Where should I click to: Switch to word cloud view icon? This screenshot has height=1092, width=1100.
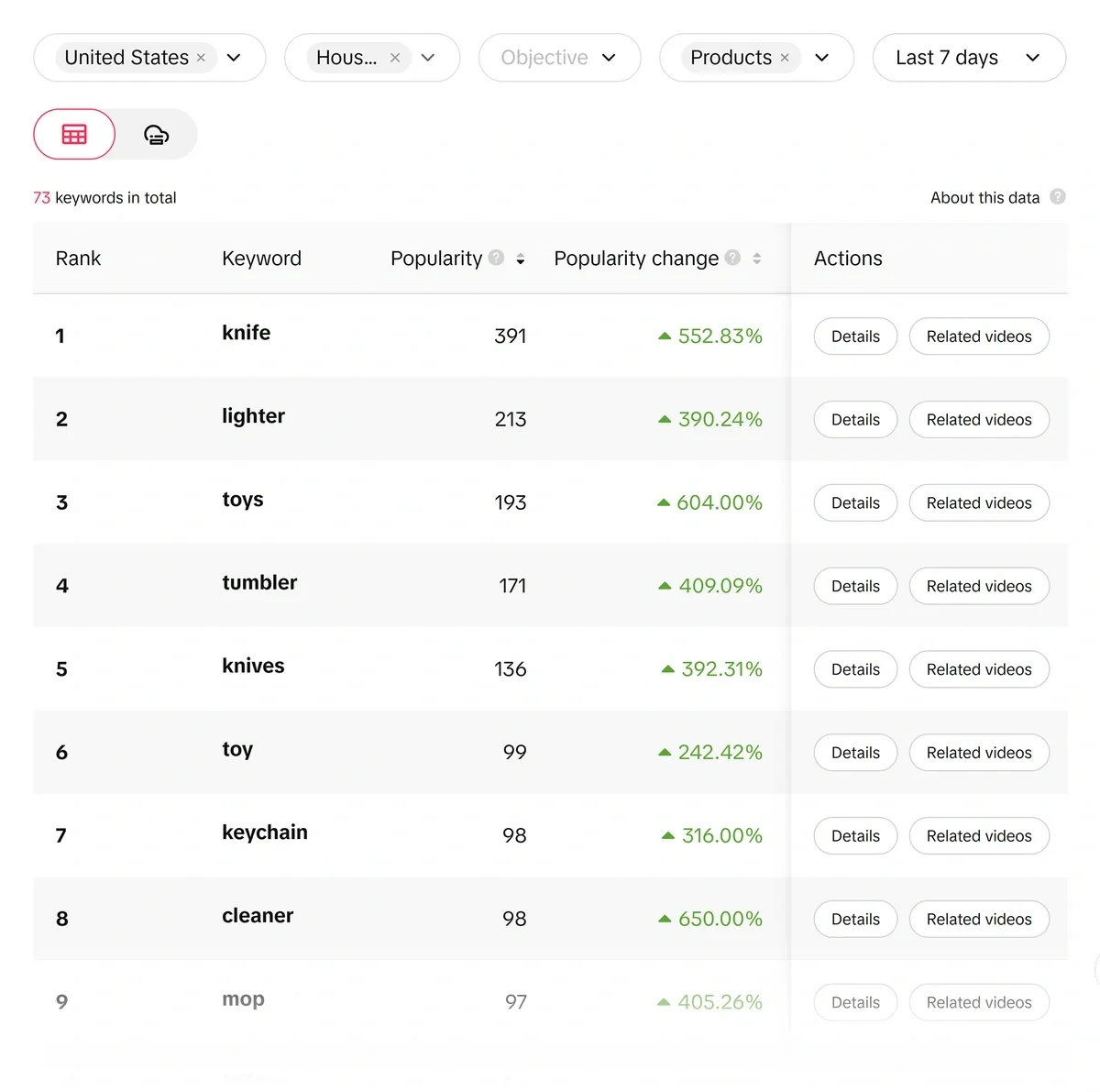156,134
